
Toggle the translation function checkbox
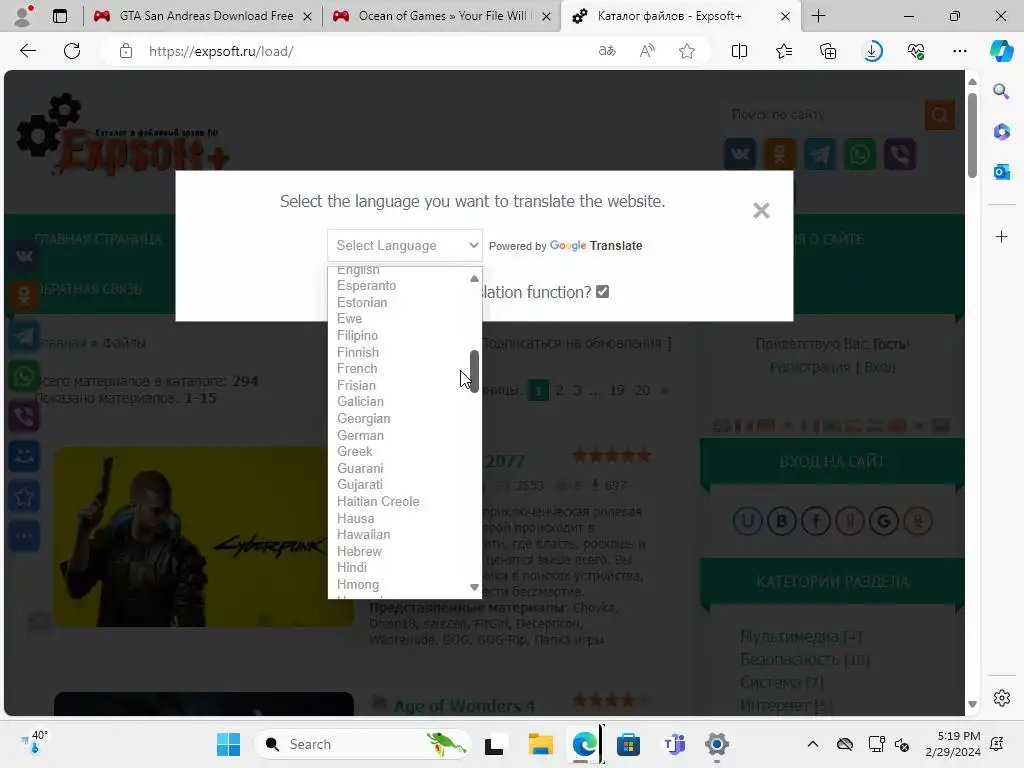(602, 292)
